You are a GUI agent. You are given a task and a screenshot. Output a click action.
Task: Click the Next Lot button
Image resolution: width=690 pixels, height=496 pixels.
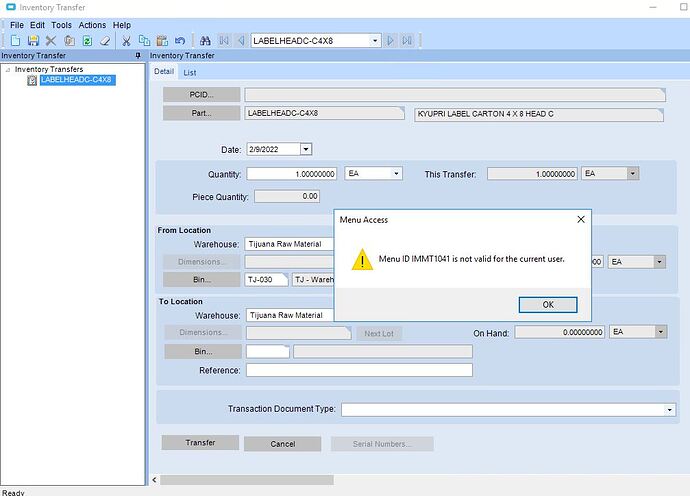tap(379, 334)
